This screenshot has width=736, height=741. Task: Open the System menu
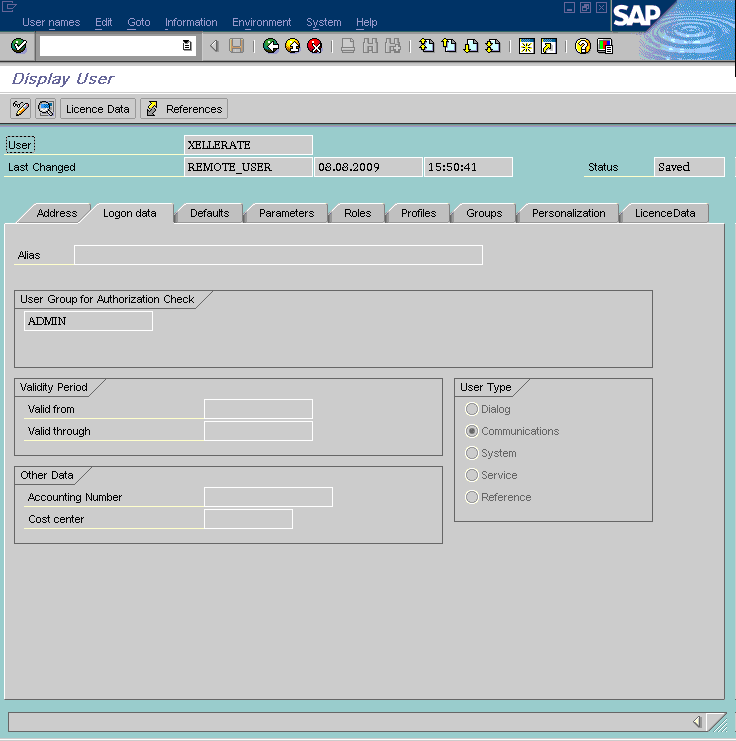(x=323, y=22)
